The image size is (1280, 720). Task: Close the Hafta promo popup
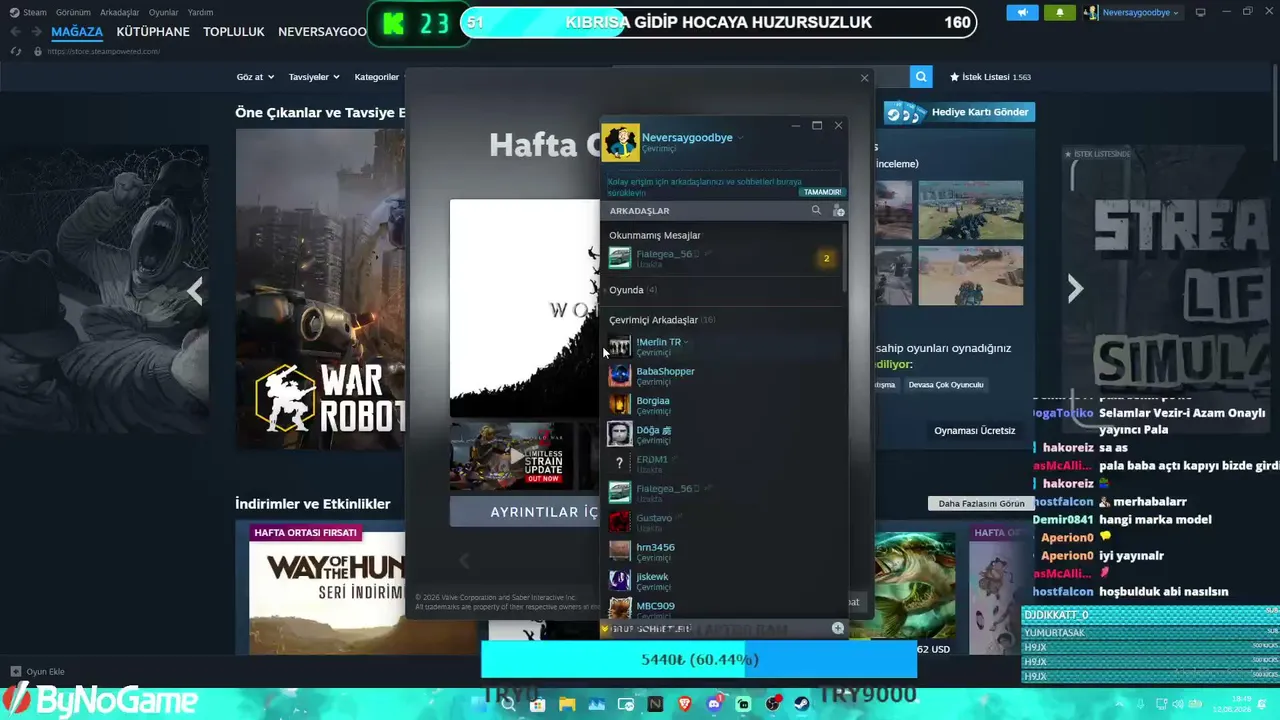865,78
